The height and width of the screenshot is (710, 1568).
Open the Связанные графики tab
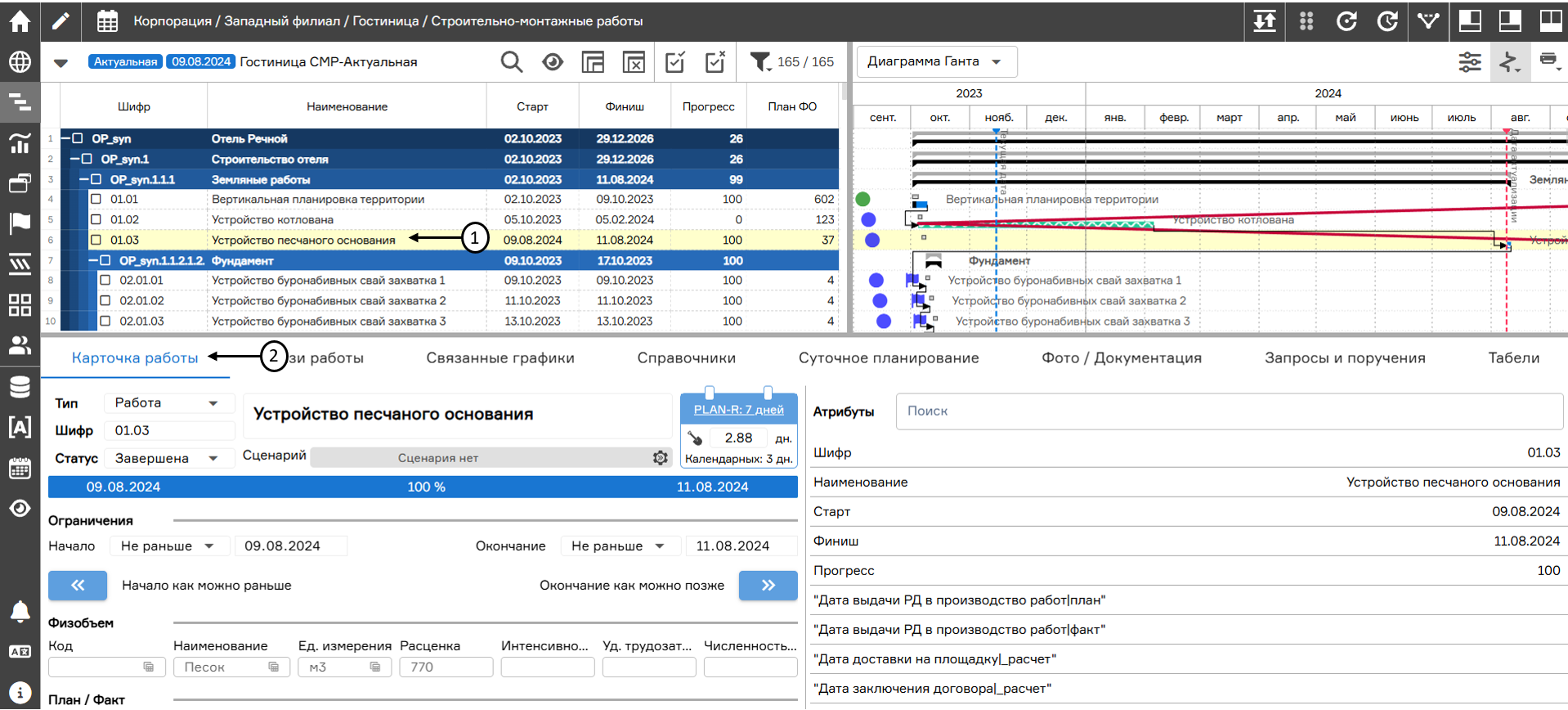pyautogui.click(x=500, y=358)
